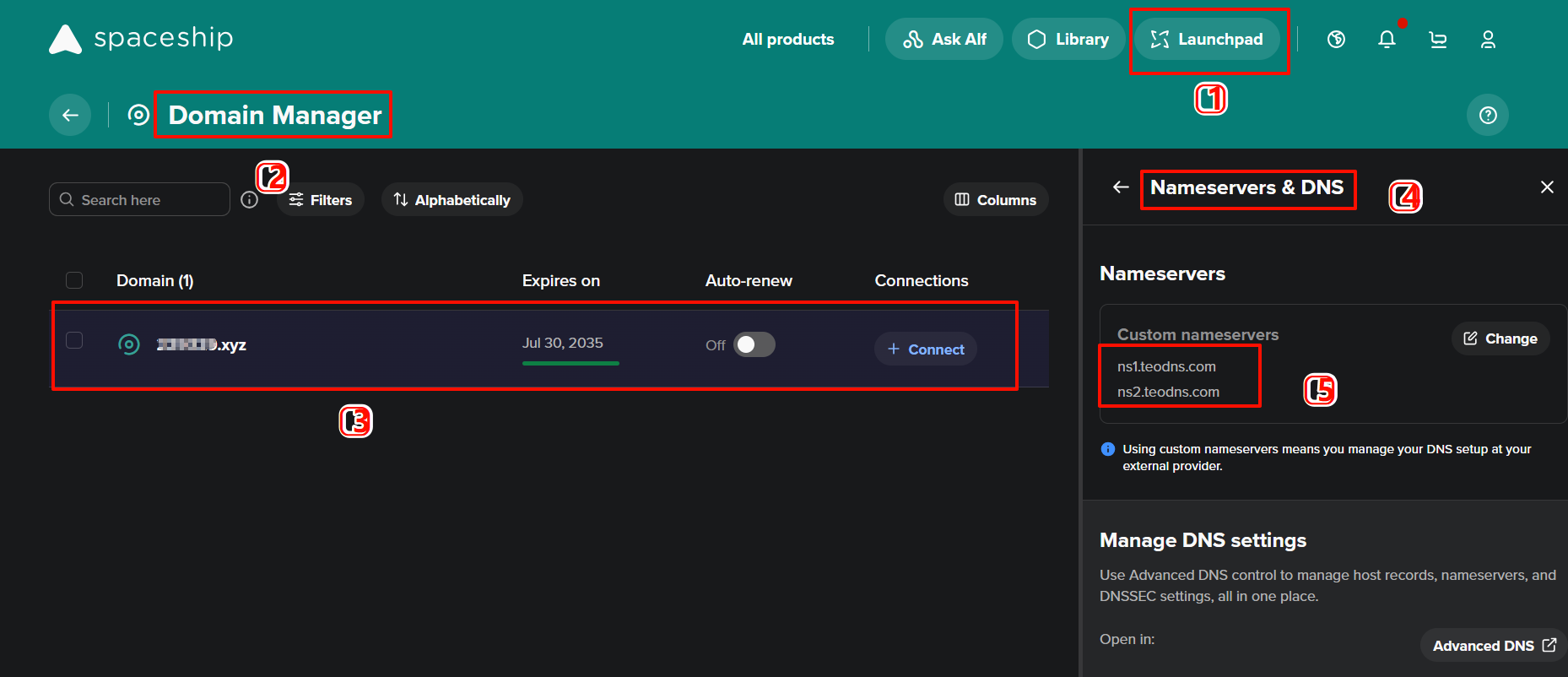
Task: Click nameserver ns2.teodns.com
Action: click(x=1168, y=392)
